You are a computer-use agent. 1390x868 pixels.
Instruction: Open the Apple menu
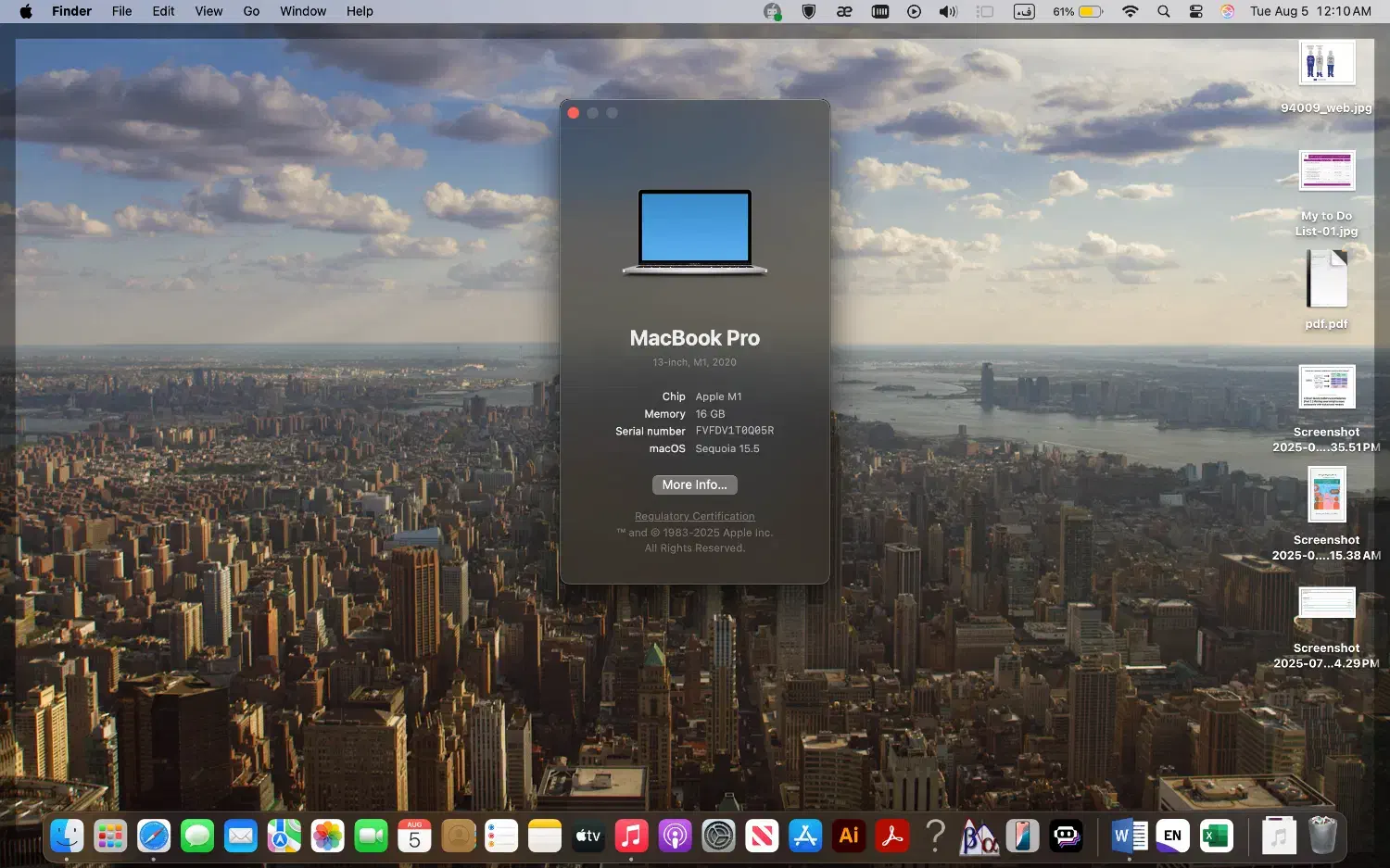point(25,11)
